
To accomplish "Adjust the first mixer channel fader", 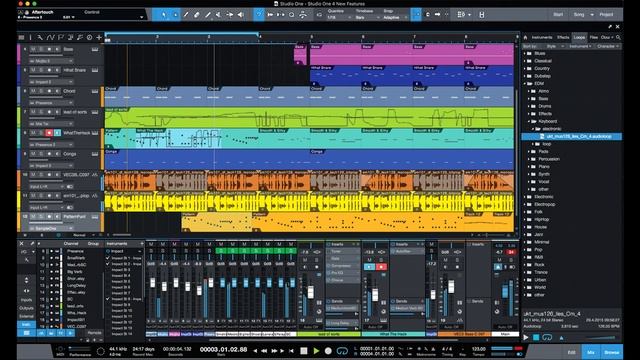I will tap(152, 283).
